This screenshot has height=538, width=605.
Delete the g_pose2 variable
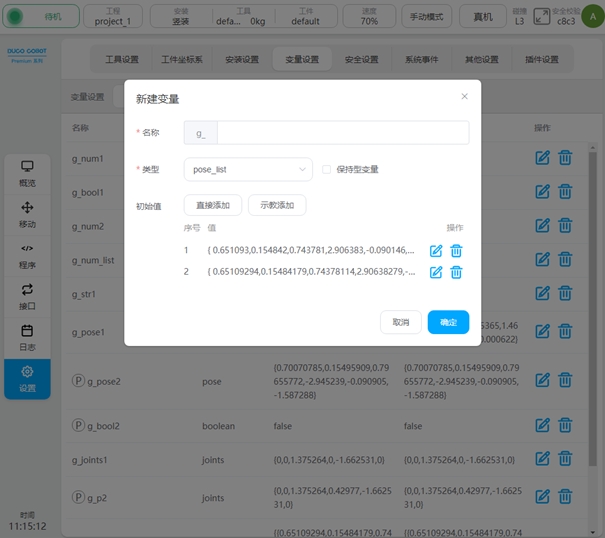coord(565,380)
